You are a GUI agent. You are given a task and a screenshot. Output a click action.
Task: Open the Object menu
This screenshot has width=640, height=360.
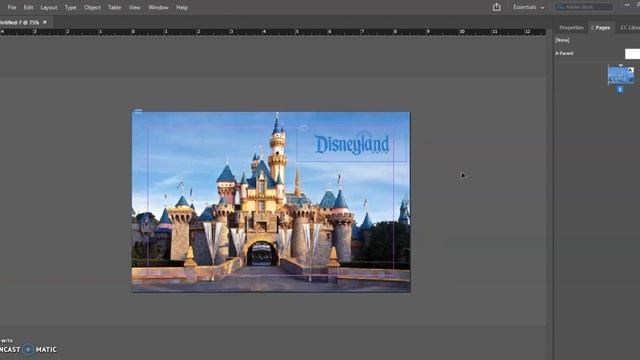pos(92,7)
